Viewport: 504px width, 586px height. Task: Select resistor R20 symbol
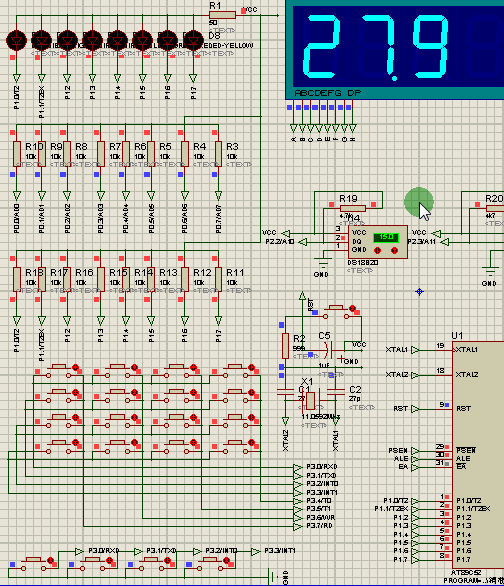pyautogui.click(x=495, y=208)
